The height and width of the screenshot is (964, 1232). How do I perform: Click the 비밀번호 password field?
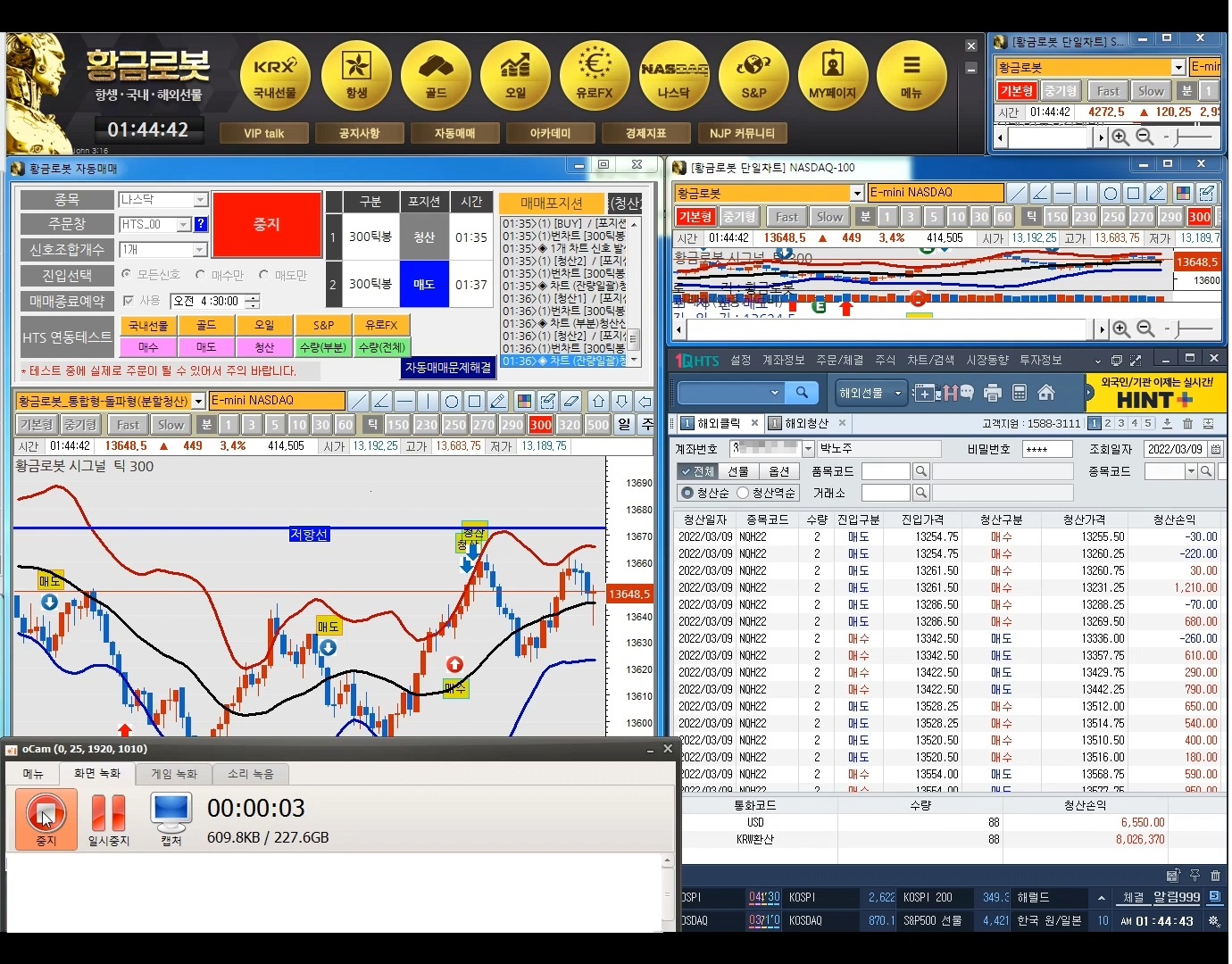tap(1046, 449)
